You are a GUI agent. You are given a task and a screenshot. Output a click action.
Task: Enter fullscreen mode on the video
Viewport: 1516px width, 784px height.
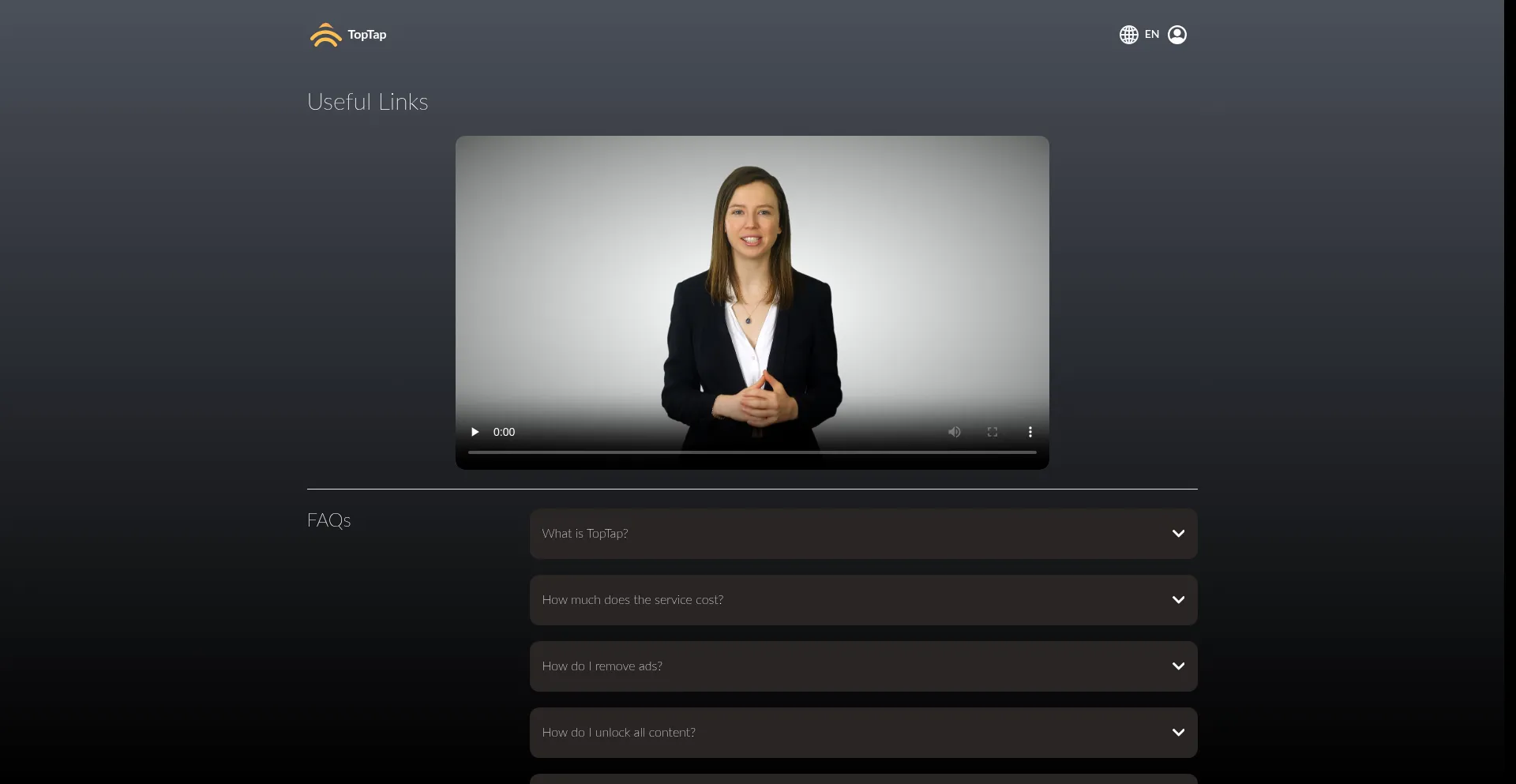point(992,432)
